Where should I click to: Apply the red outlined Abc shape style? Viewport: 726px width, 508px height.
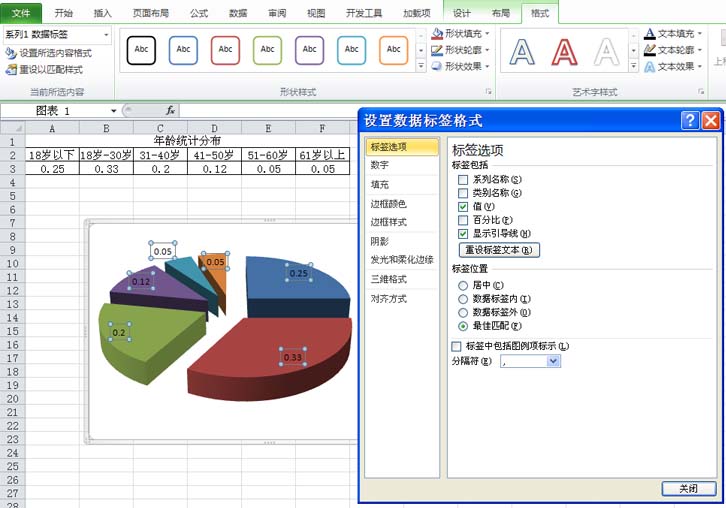pos(225,50)
